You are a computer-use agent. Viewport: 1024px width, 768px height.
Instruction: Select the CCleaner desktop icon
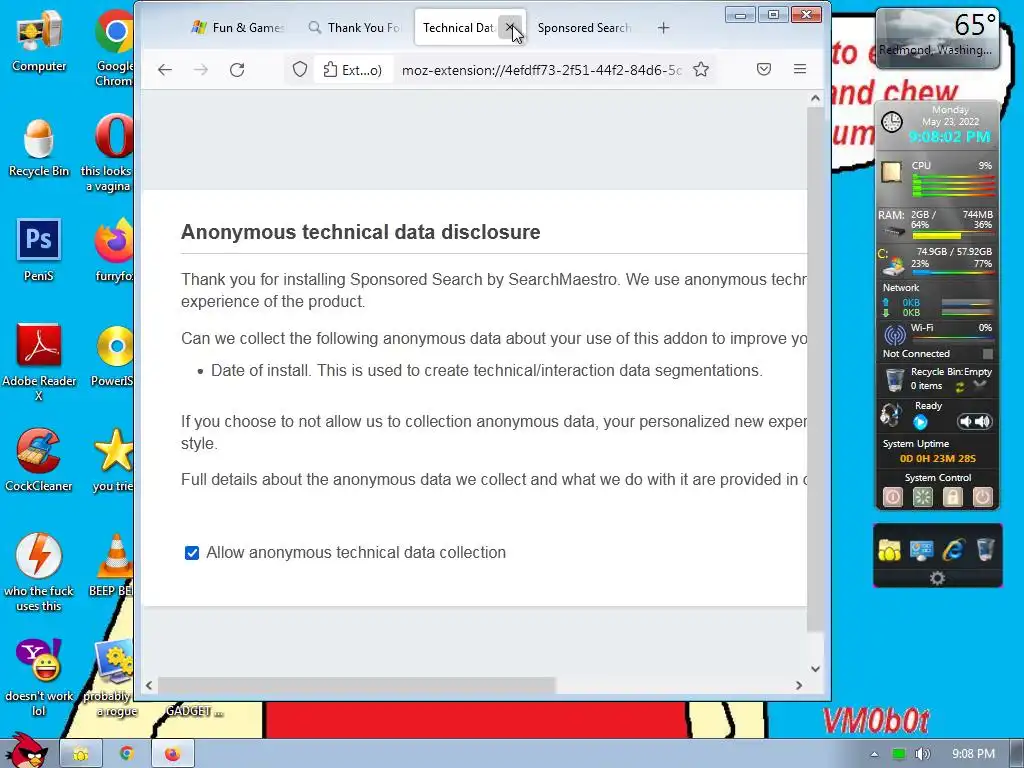click(x=39, y=460)
